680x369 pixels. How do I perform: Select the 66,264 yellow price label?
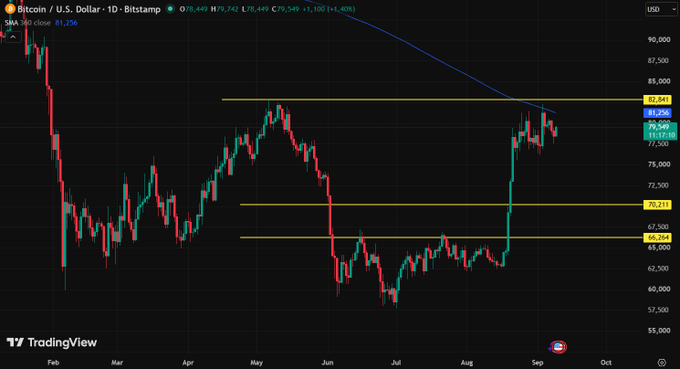[657, 238]
